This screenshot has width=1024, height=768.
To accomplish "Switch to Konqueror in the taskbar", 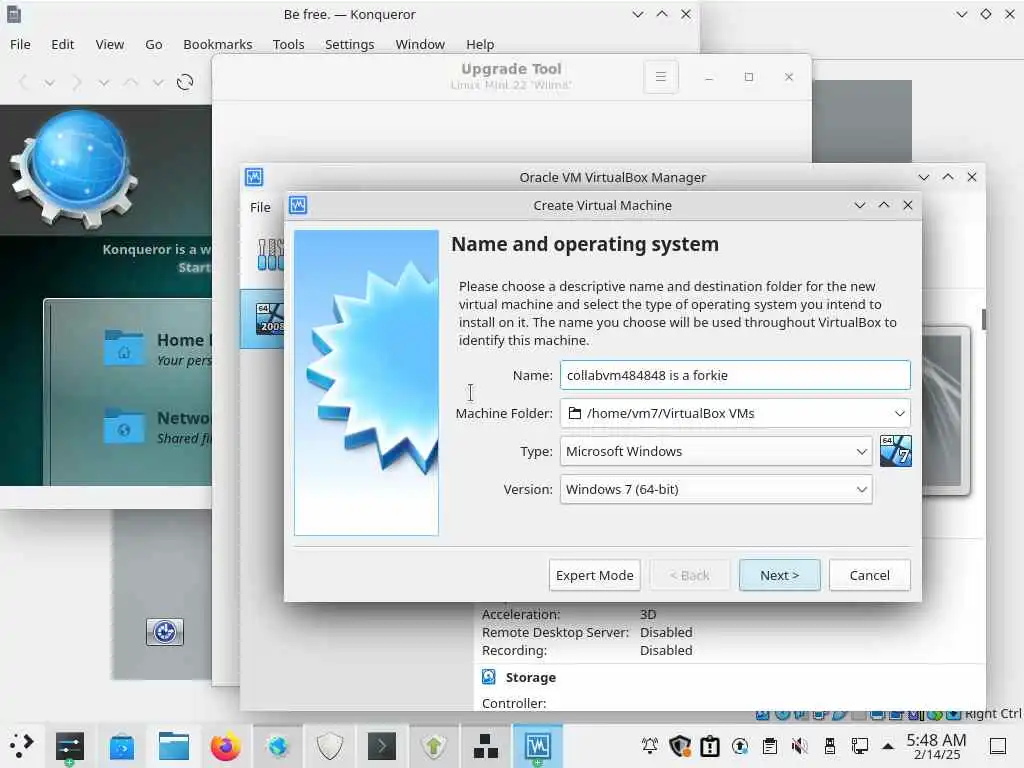I will (278, 746).
